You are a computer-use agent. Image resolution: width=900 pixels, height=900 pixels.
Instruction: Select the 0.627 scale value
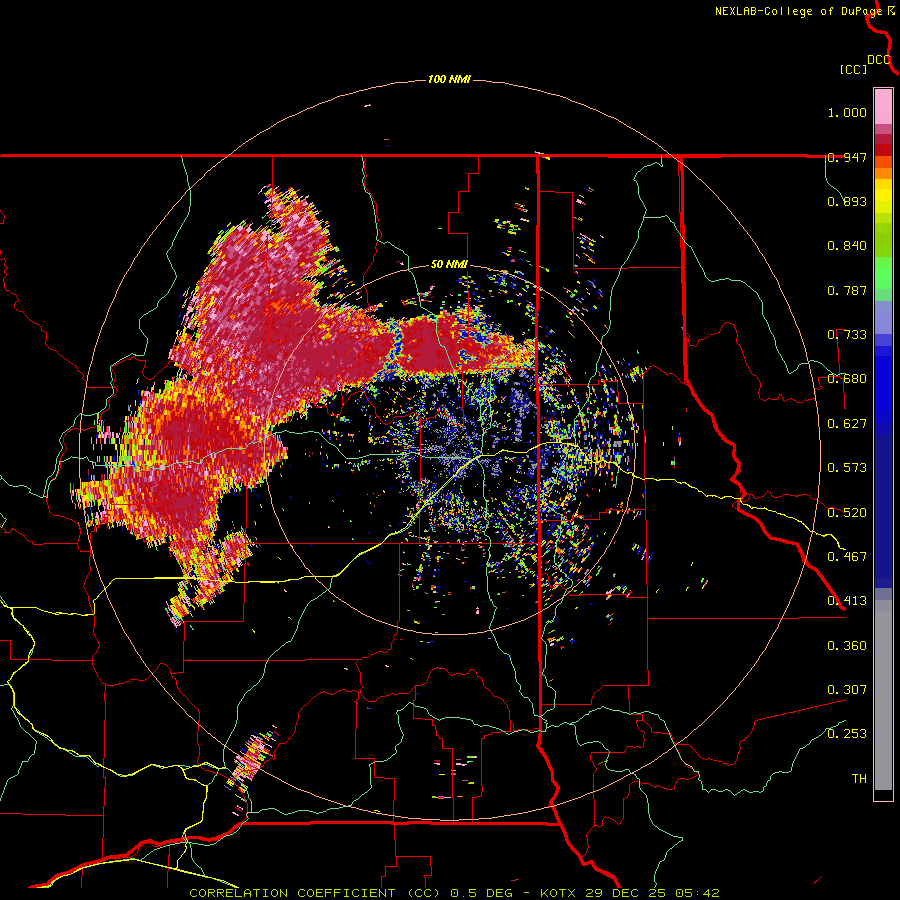click(x=847, y=424)
